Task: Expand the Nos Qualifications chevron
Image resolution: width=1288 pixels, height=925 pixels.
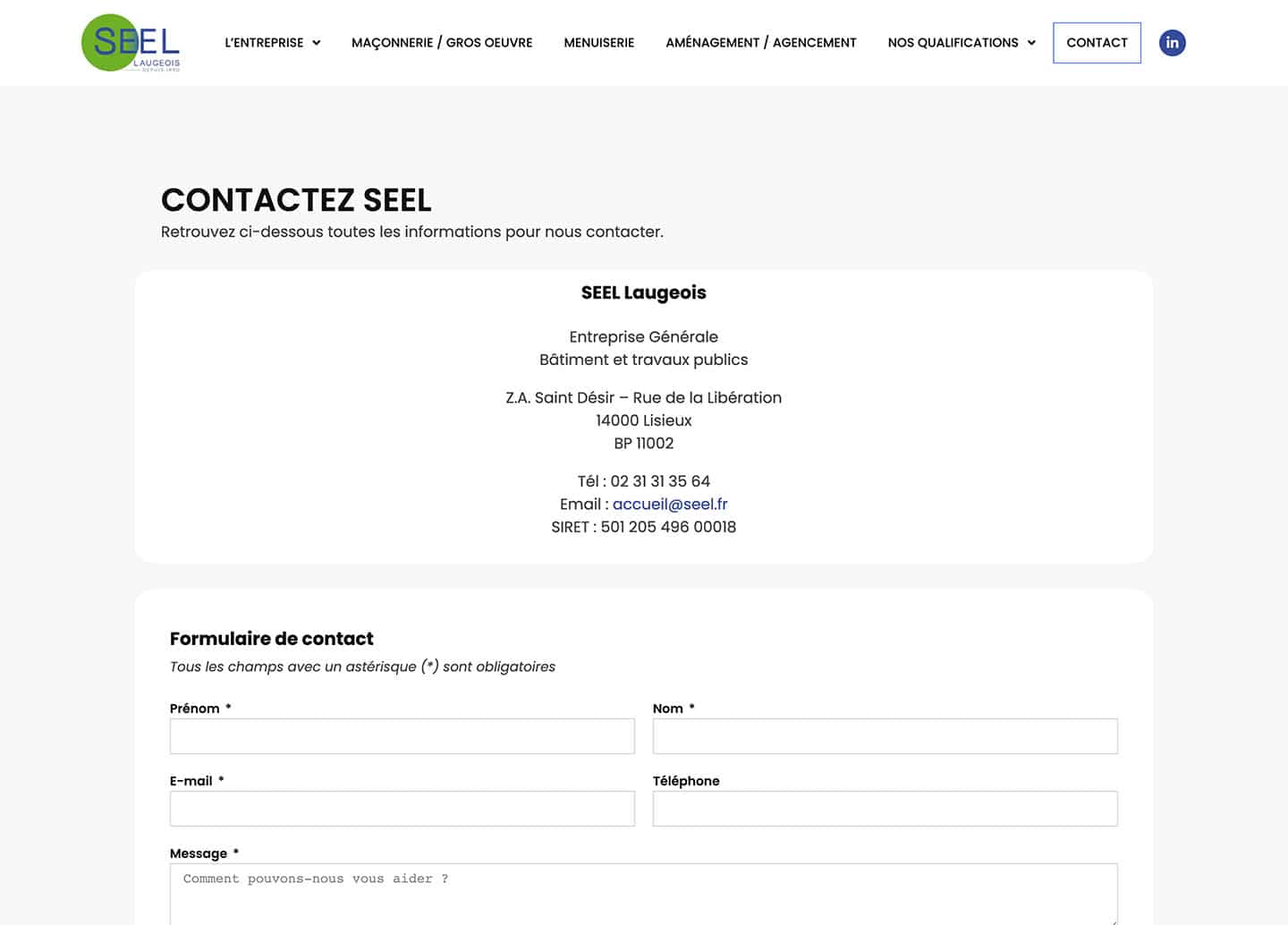Action: 1031,43
